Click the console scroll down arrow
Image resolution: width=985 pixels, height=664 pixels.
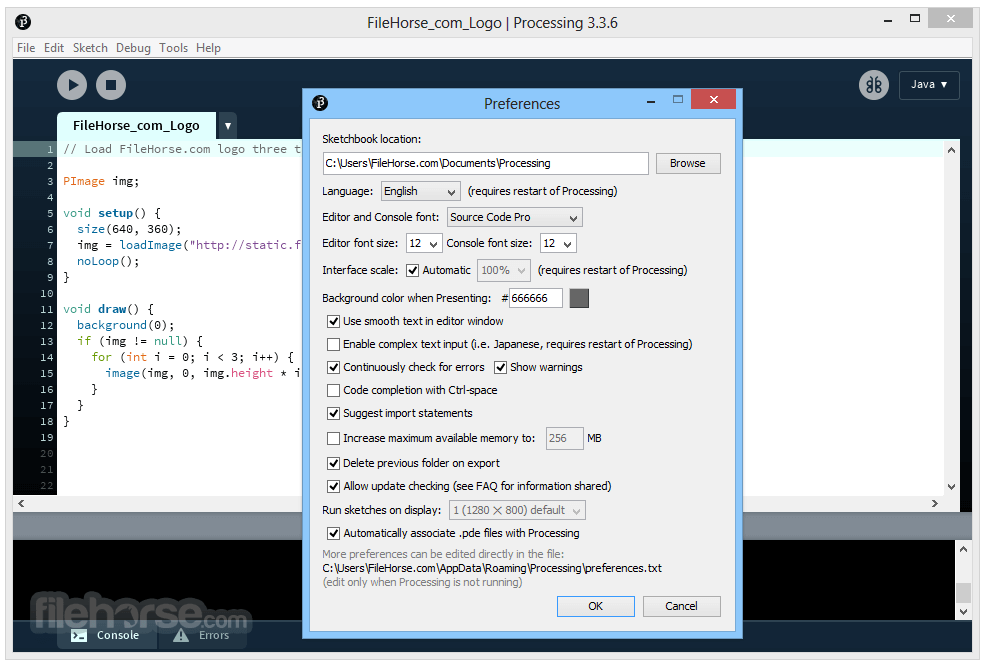(x=964, y=611)
